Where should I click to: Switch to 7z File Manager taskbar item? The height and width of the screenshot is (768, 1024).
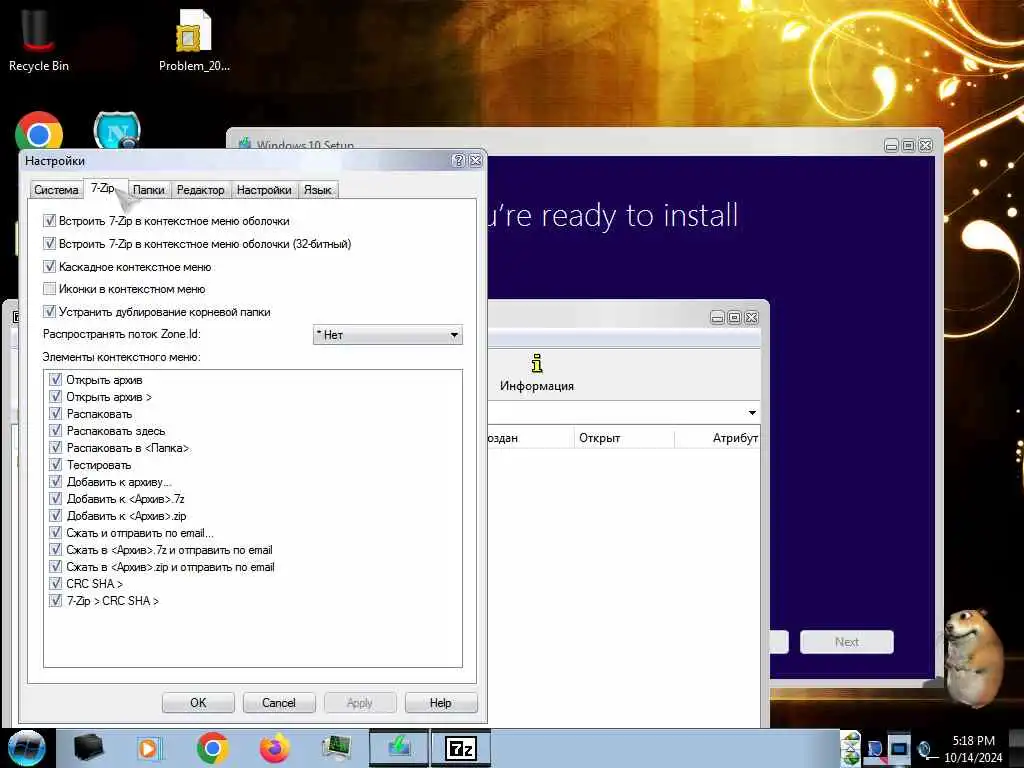[460, 748]
